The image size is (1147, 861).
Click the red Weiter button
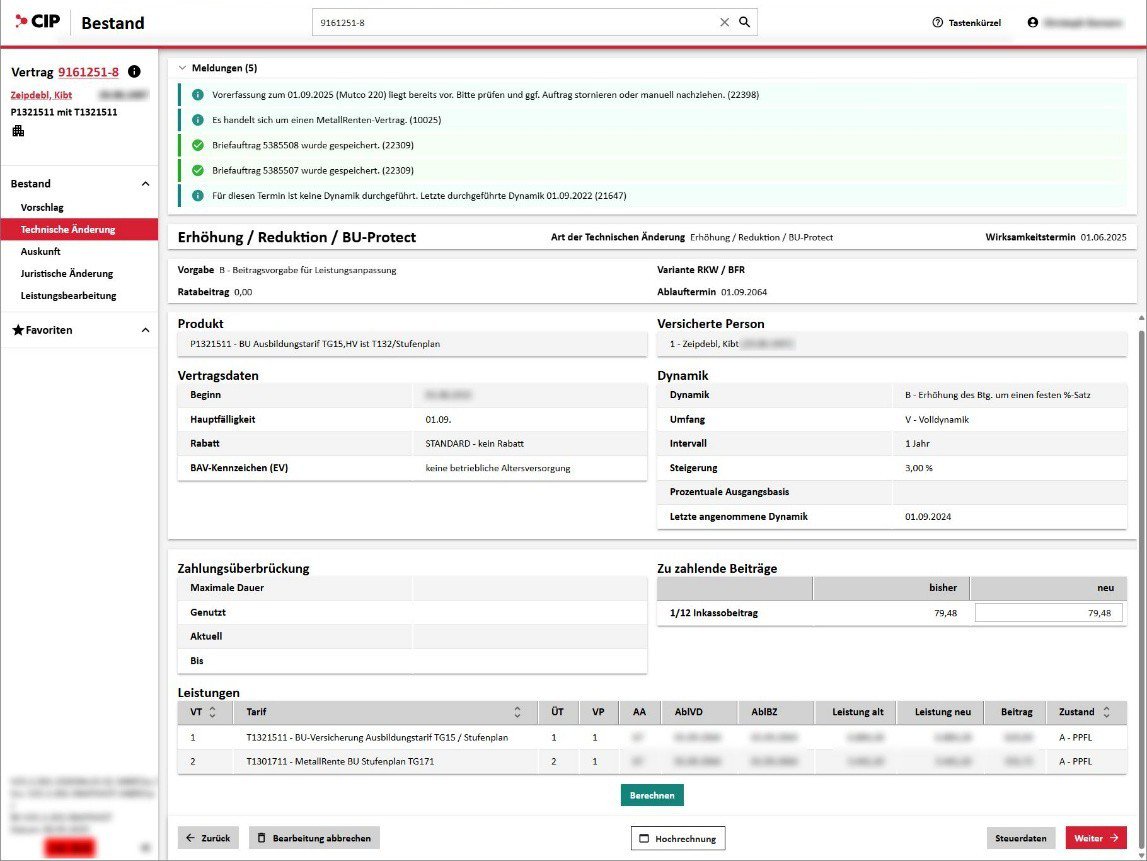click(x=1096, y=838)
